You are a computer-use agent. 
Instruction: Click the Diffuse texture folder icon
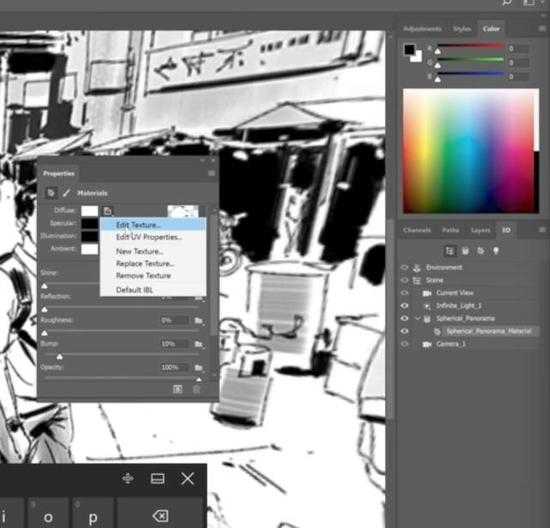pos(107,211)
